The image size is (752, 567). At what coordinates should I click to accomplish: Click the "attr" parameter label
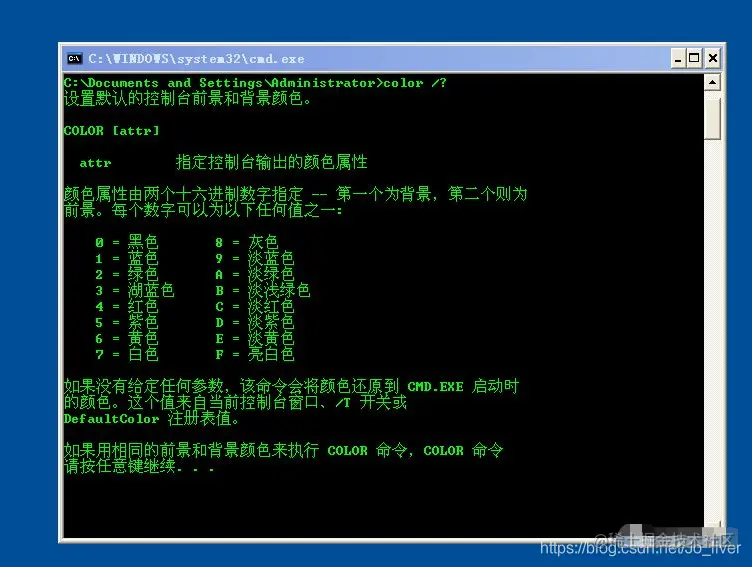click(x=95, y=163)
